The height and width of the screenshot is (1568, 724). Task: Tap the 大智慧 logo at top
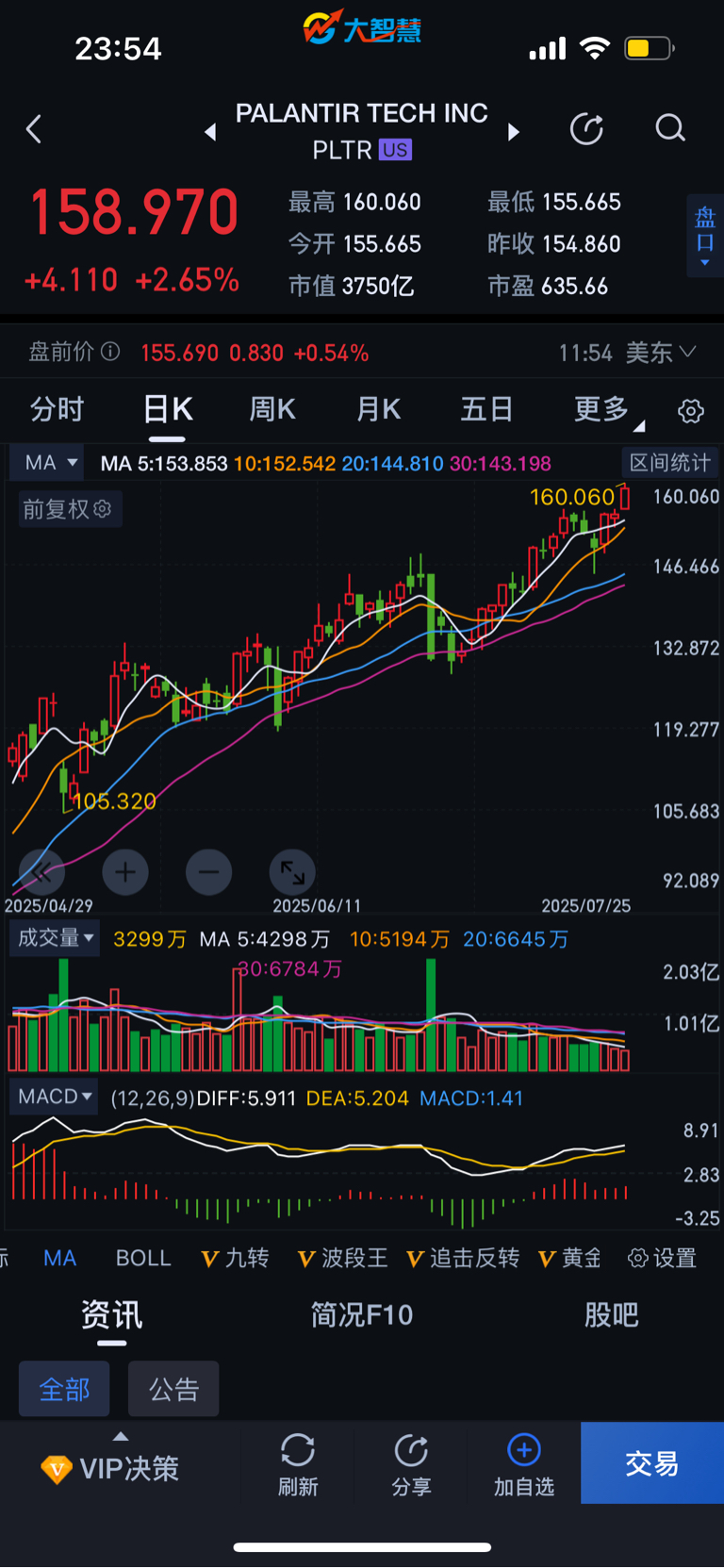362,28
